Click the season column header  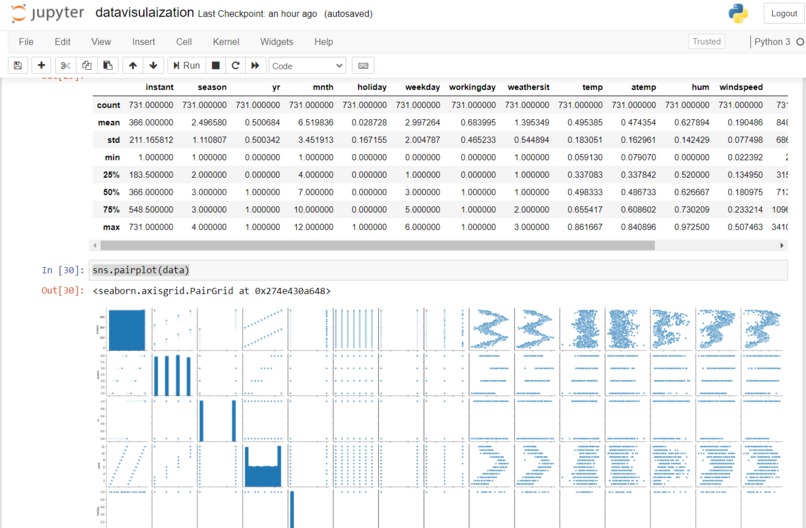click(212, 87)
